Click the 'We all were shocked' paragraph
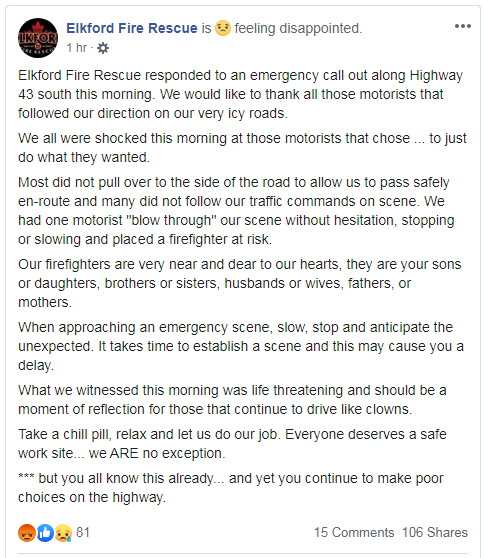This screenshot has width=485, height=558. (x=242, y=148)
